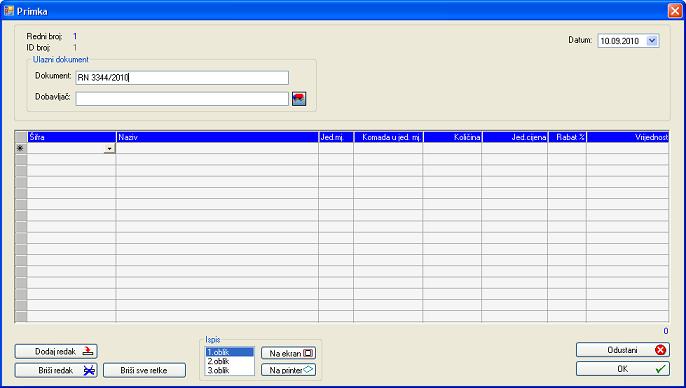Select 1.oblik in the Ispis list
Screen dimensions: 686x388
point(230,352)
